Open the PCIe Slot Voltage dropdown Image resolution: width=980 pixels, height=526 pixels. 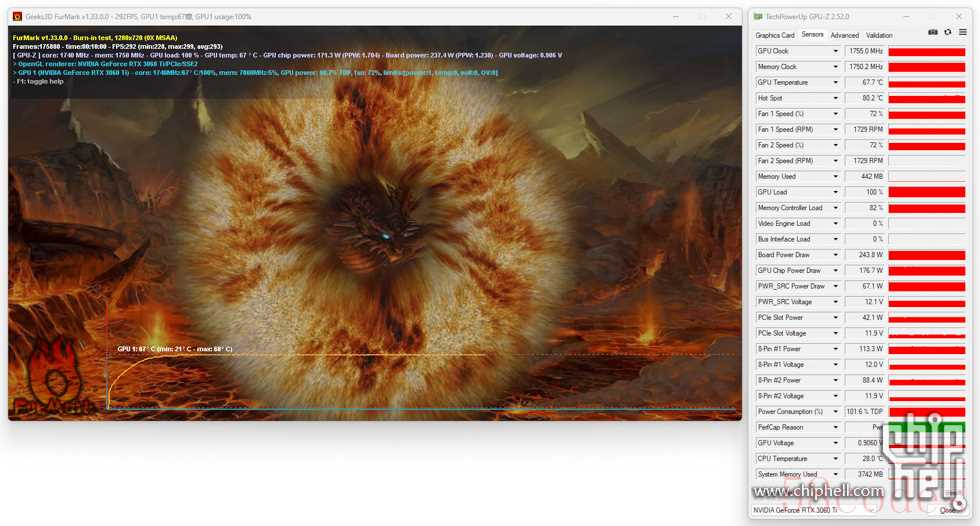[x=835, y=334]
